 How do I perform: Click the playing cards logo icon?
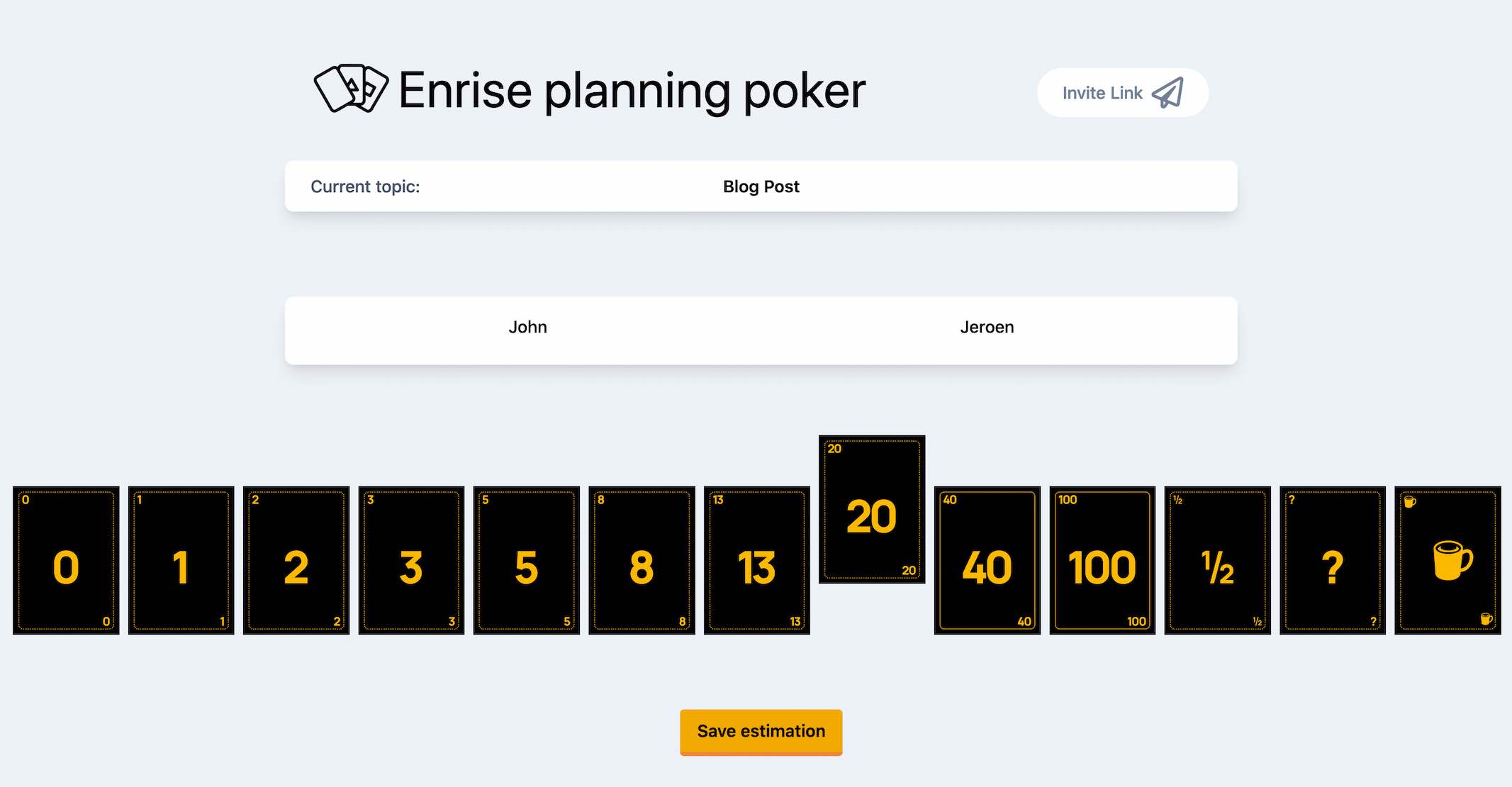351,89
